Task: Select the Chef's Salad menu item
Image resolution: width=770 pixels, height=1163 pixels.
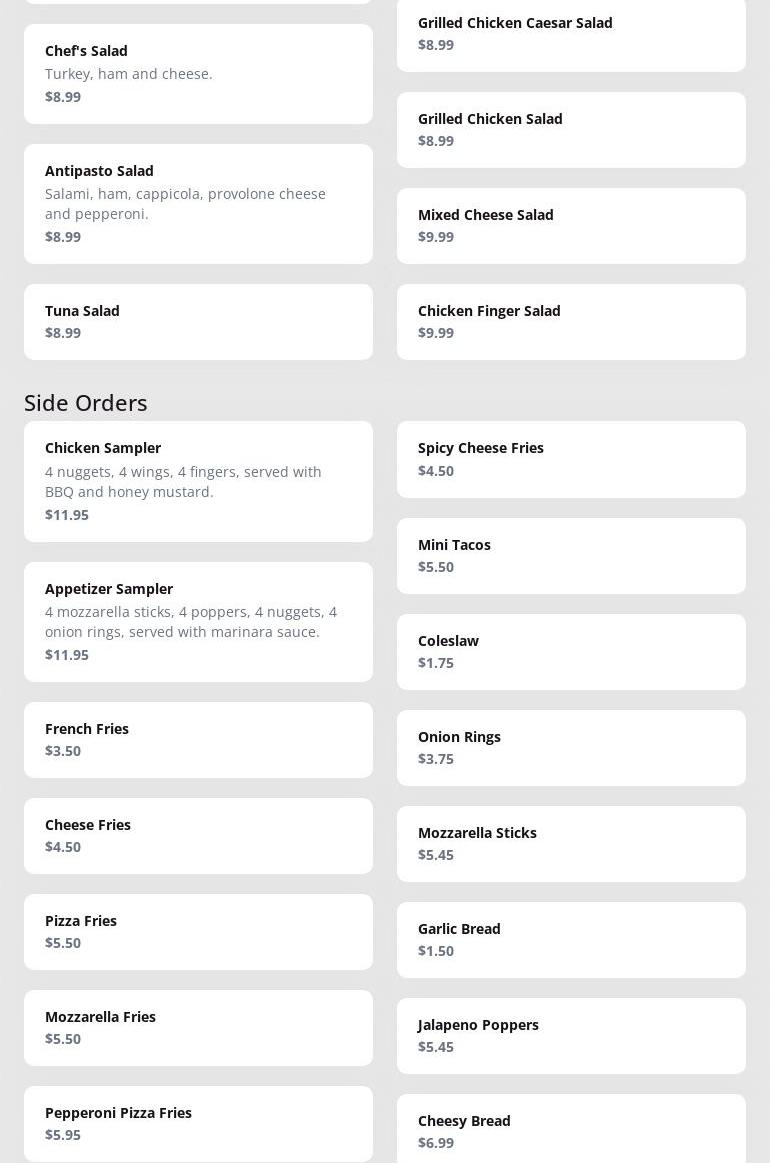Action: click(198, 74)
